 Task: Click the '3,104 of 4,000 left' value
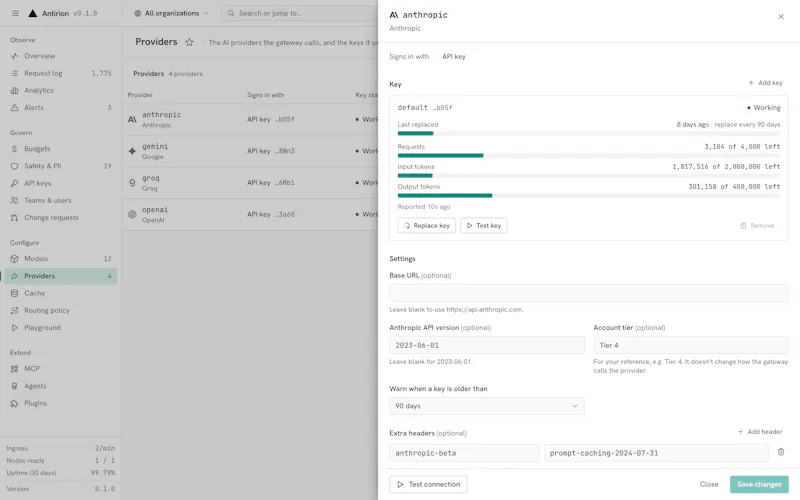click(742, 146)
